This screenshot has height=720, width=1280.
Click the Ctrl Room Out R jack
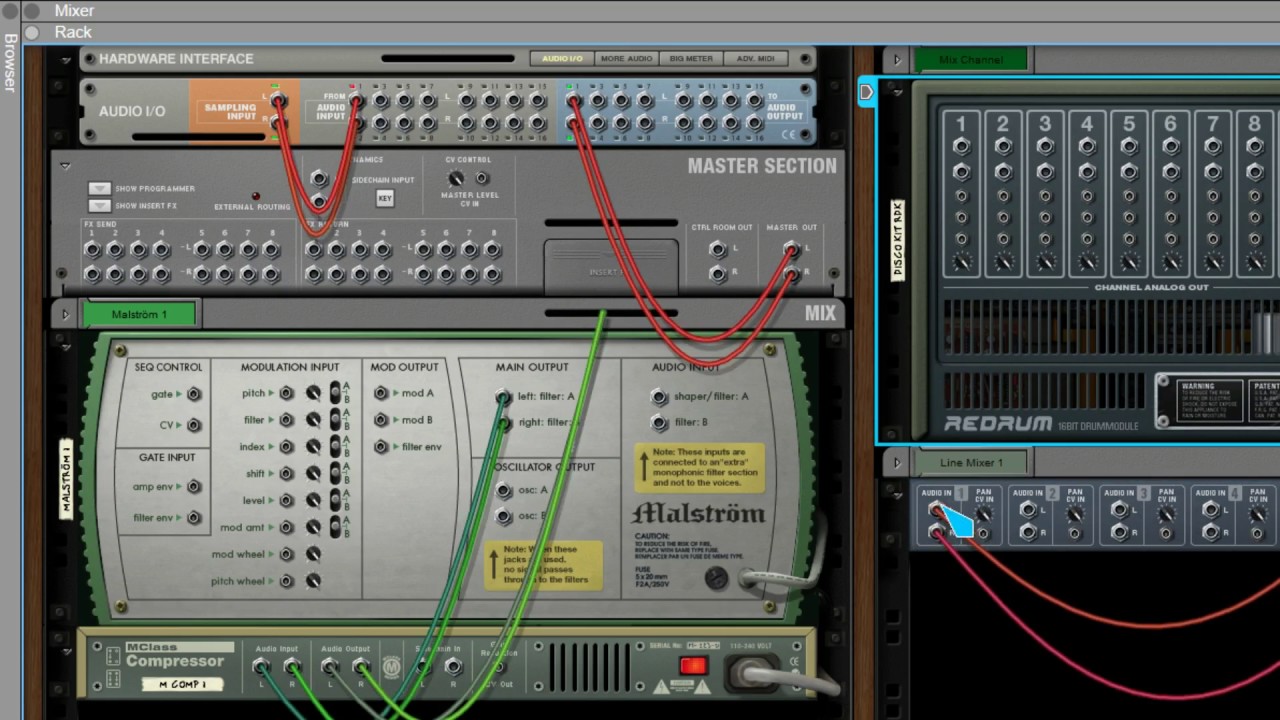[x=718, y=273]
